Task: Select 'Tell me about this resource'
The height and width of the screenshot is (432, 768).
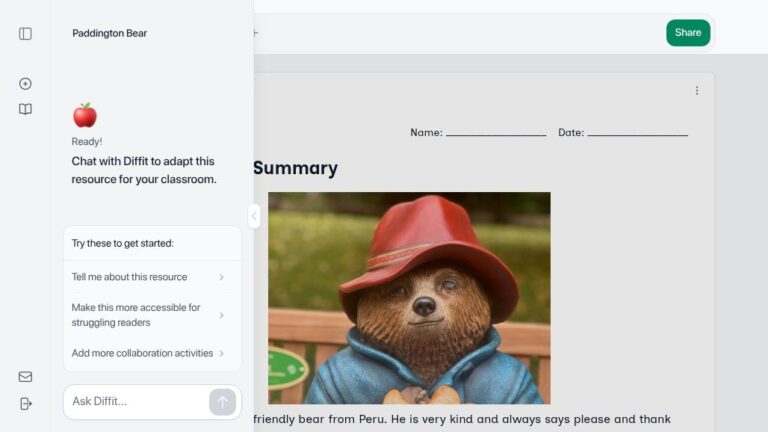Action: tap(152, 277)
